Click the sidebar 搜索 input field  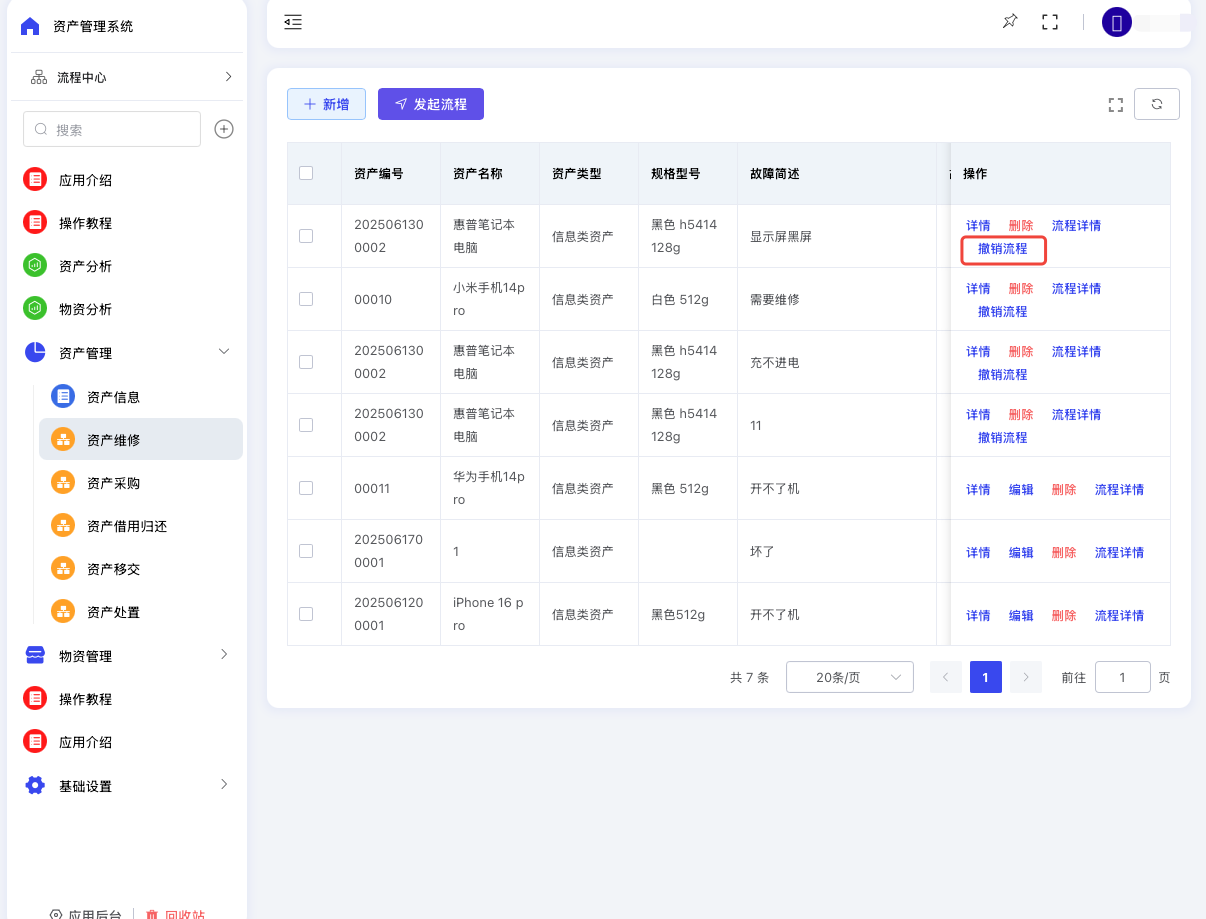tap(112, 129)
